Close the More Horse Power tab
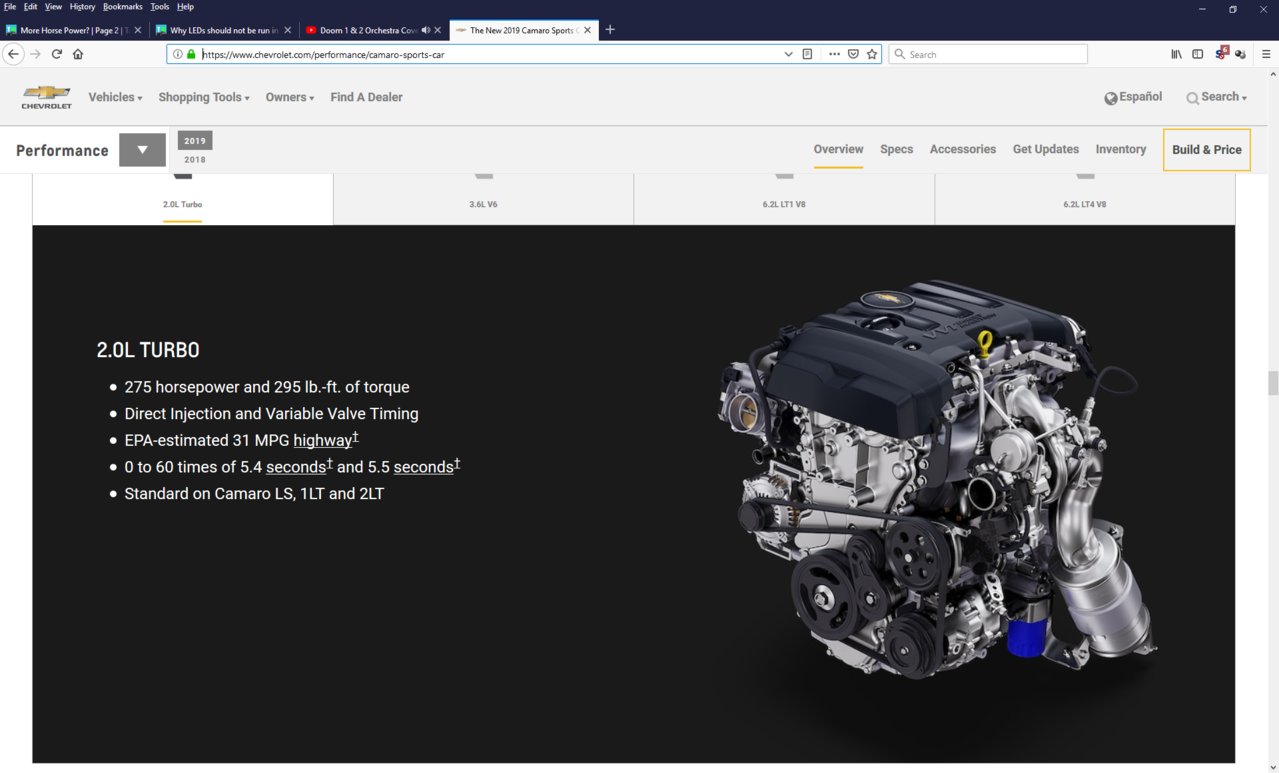Viewport: 1279px width, 773px height. (x=138, y=30)
